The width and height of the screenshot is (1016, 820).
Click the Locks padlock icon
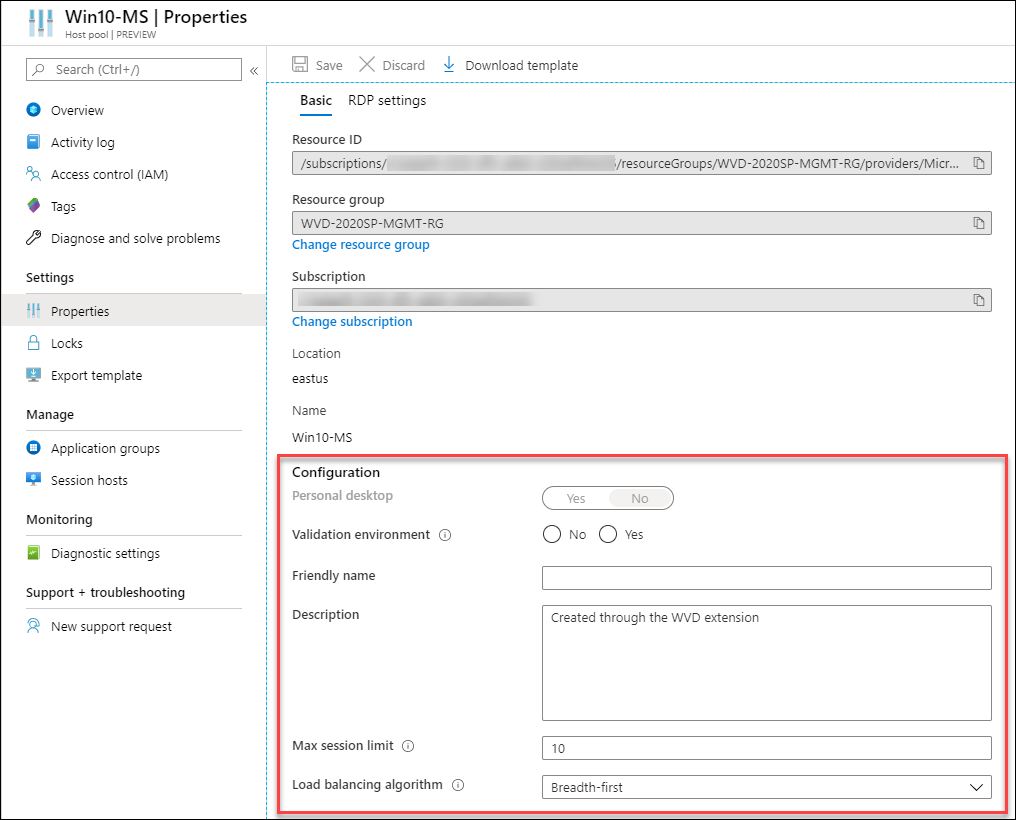[x=34, y=343]
